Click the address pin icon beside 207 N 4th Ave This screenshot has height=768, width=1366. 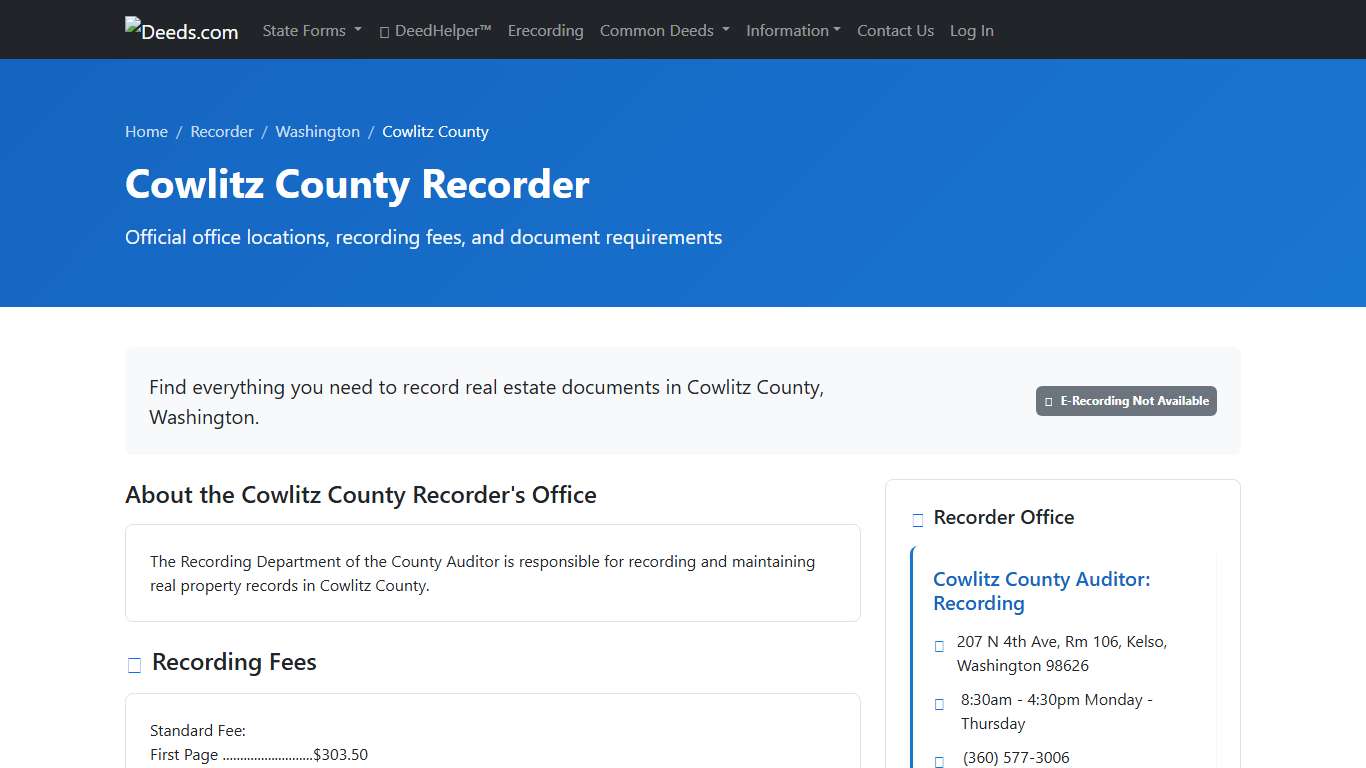click(x=938, y=645)
